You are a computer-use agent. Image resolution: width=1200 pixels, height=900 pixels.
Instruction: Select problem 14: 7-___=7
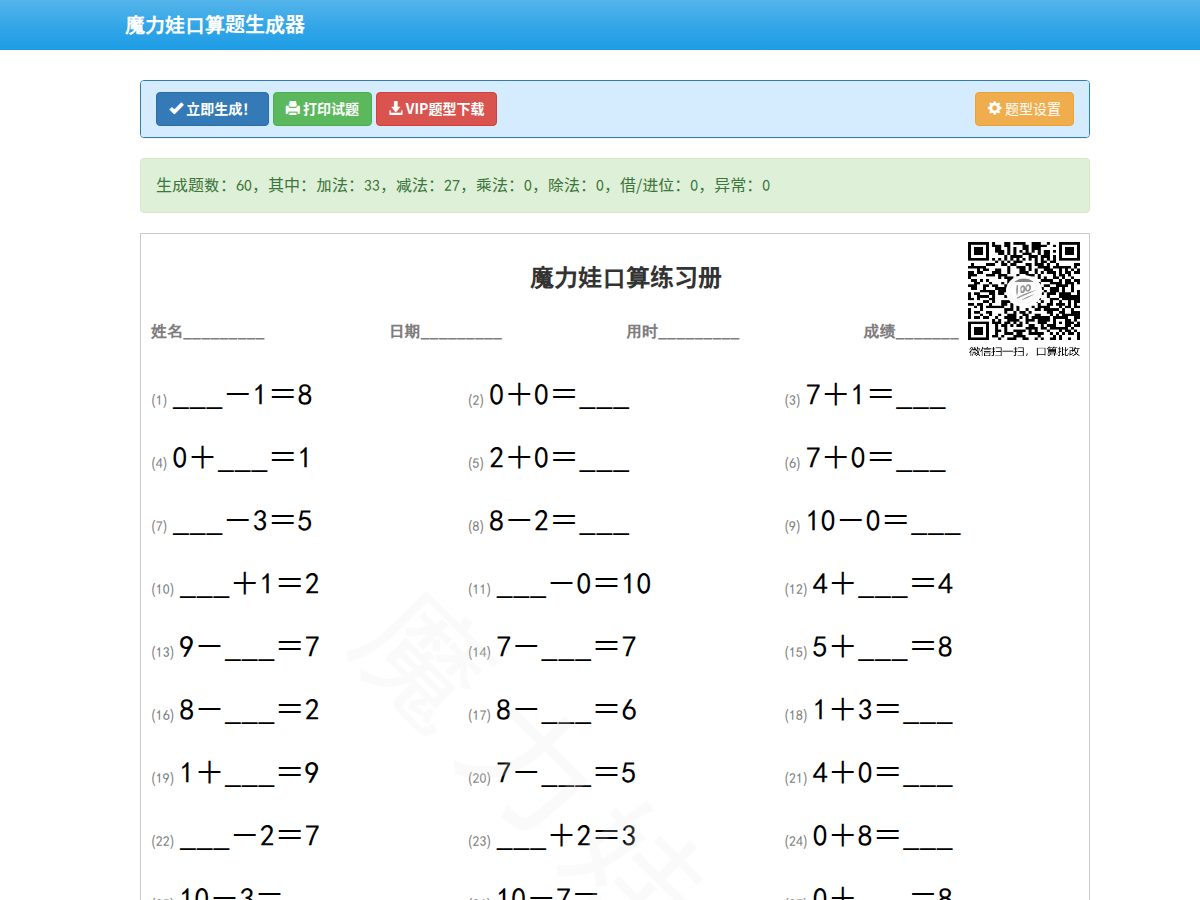click(x=553, y=648)
